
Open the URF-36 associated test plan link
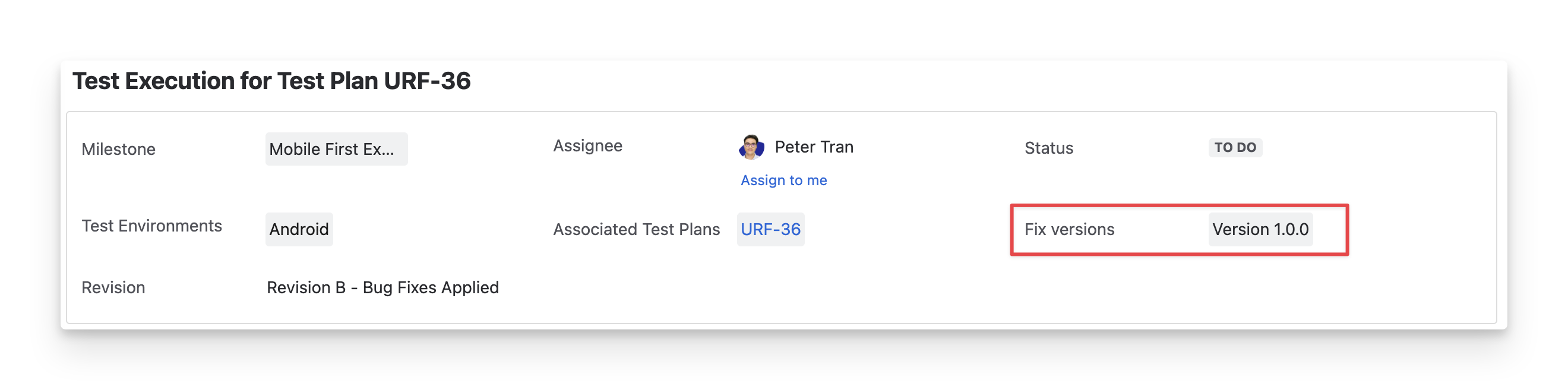tap(770, 229)
